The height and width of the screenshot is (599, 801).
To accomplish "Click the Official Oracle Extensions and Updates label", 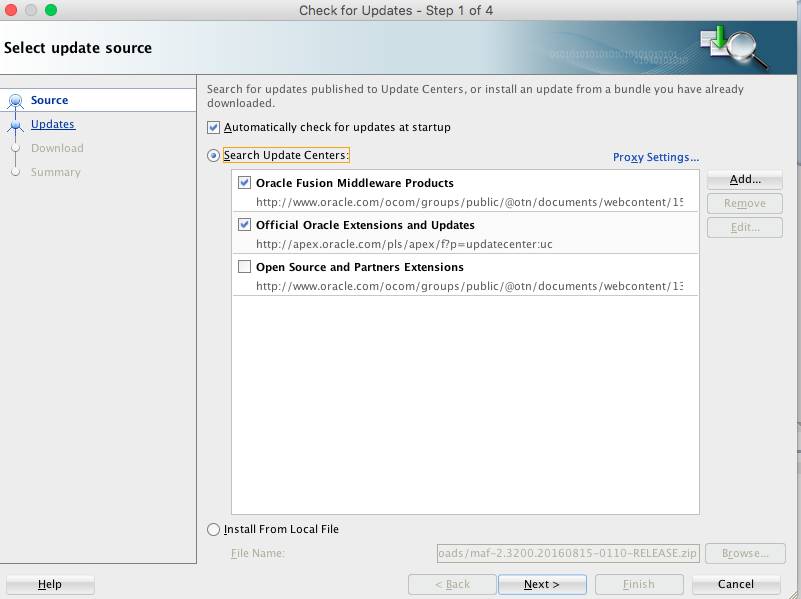I will click(x=365, y=225).
